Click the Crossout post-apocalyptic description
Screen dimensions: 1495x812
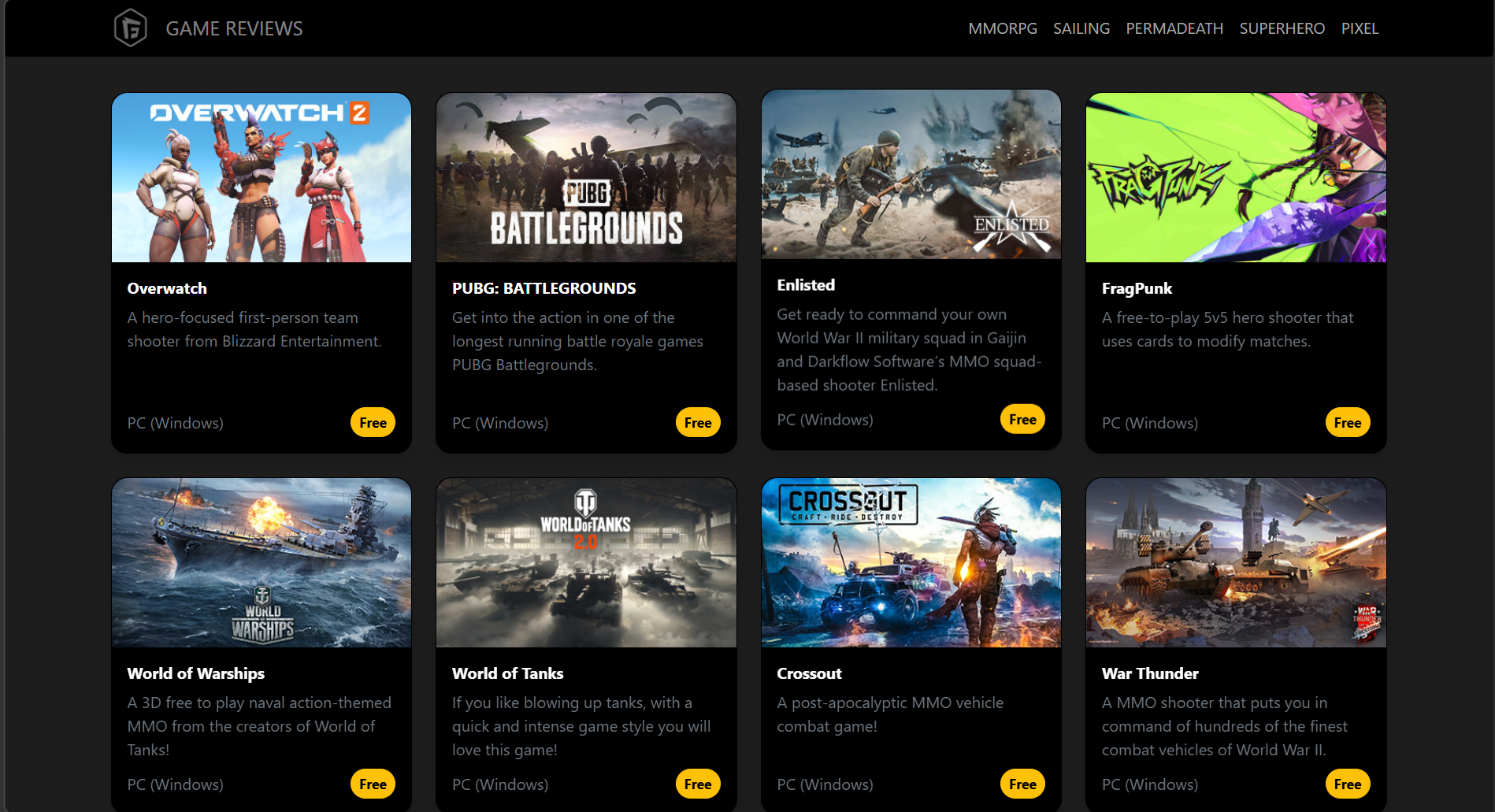(890, 714)
